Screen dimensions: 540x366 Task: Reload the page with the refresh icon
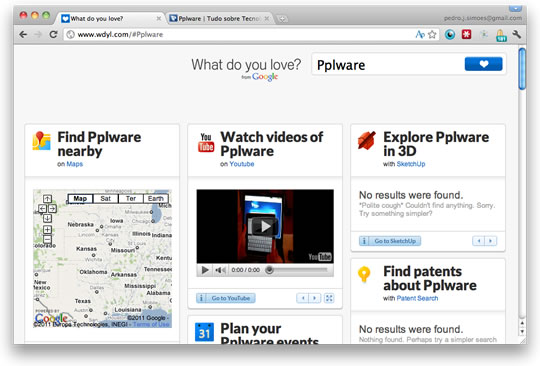[x=53, y=34]
